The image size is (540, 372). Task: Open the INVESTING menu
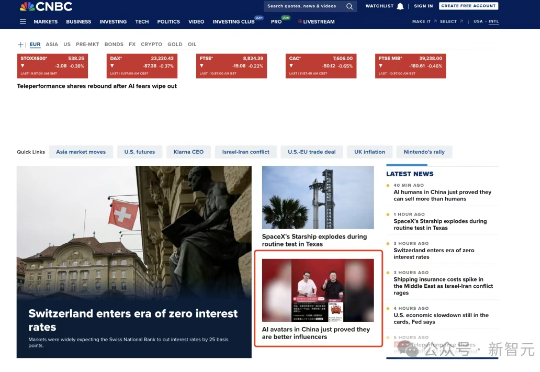click(113, 22)
